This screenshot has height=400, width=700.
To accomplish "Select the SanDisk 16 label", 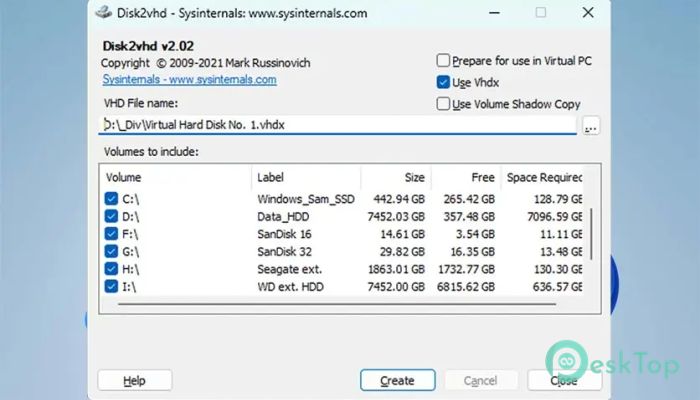I will [x=284, y=234].
